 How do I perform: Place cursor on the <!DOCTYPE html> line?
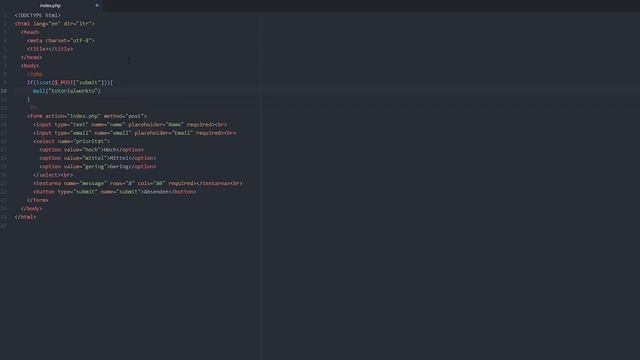tap(38, 16)
